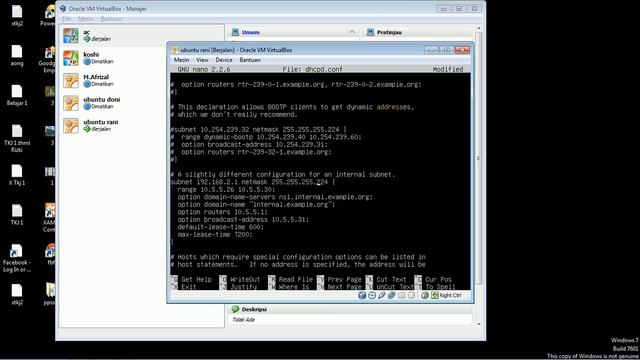The height and width of the screenshot is (360, 640).
Task: Click the Ubuntu OS icon of ubuntu doni
Action: (71, 103)
